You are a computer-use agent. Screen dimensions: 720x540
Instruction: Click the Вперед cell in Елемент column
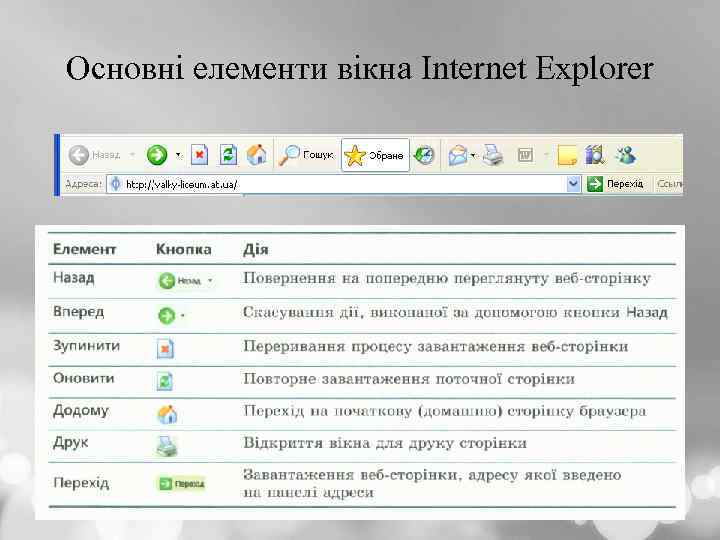pyautogui.click(x=79, y=312)
